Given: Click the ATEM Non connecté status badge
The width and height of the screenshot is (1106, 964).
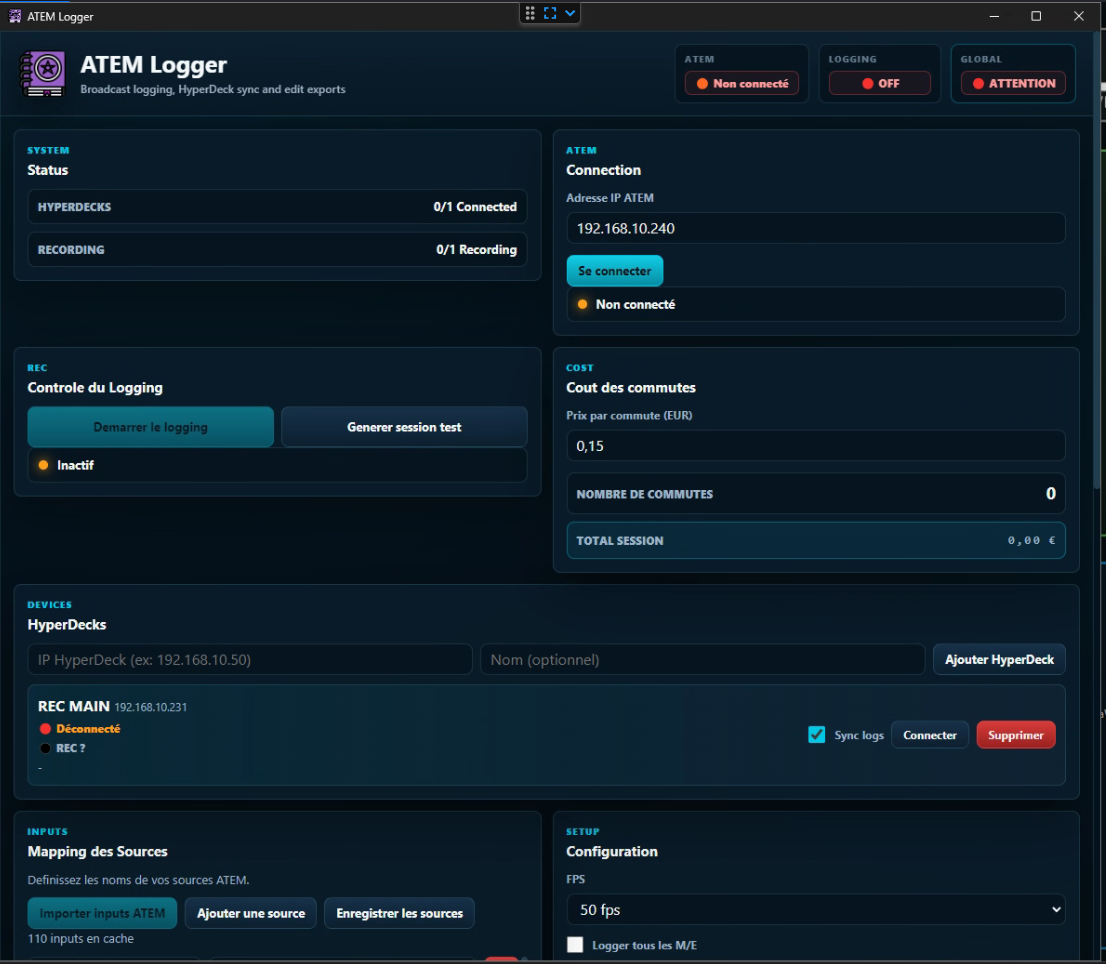Looking at the screenshot, I should 741,83.
